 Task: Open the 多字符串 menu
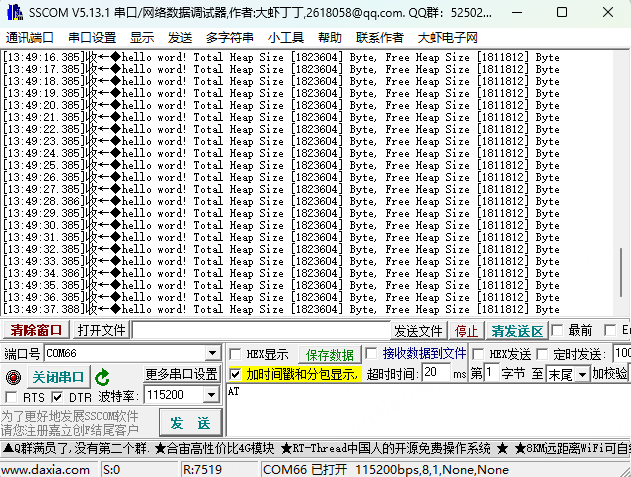coord(229,38)
